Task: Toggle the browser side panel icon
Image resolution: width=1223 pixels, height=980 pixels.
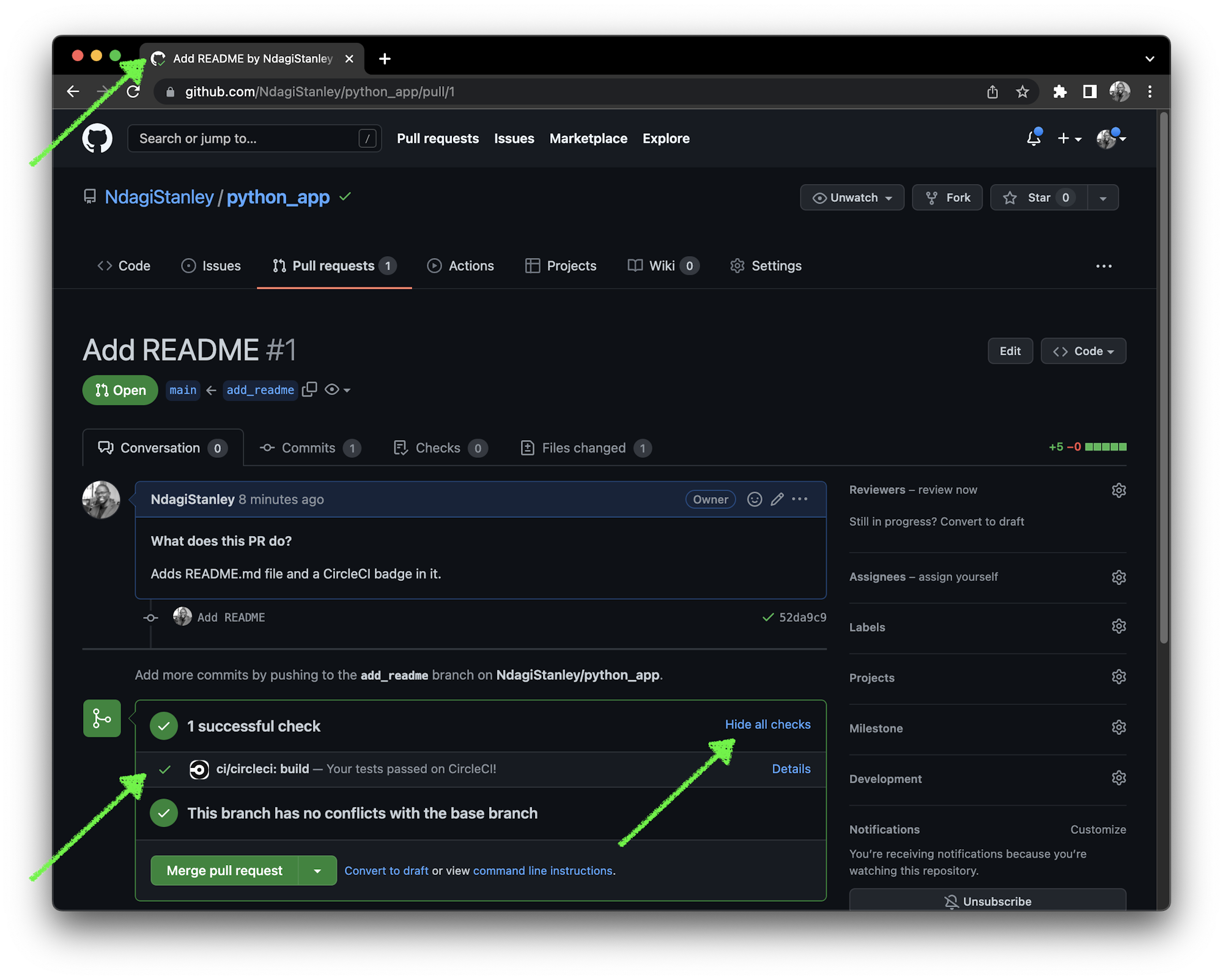Action: pos(1090,92)
